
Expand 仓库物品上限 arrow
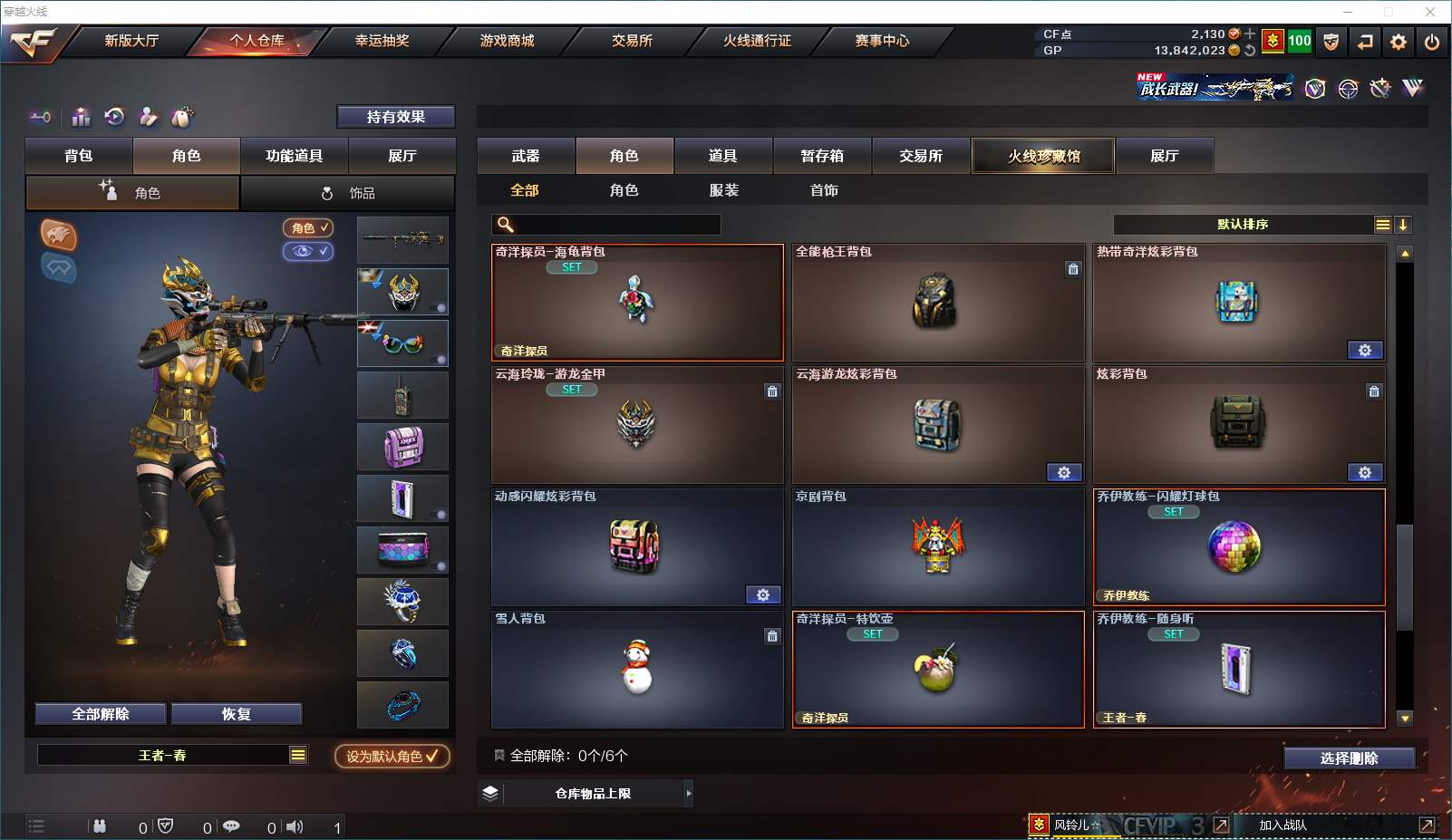coord(688,793)
